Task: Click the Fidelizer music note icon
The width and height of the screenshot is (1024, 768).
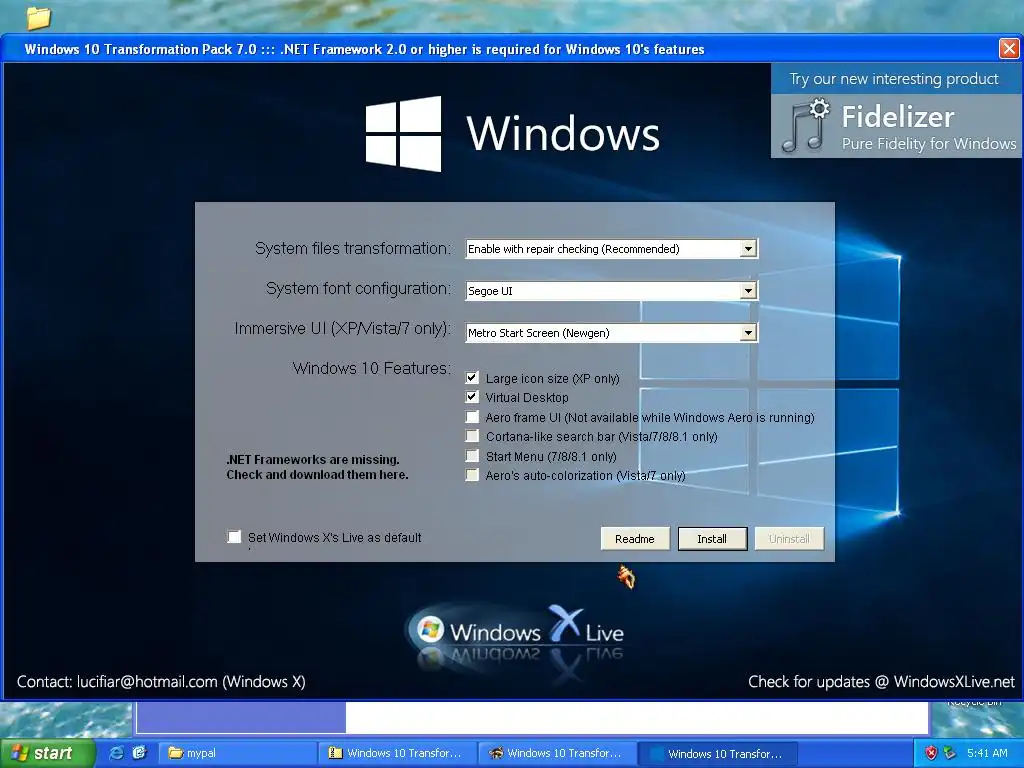Action: [x=806, y=125]
